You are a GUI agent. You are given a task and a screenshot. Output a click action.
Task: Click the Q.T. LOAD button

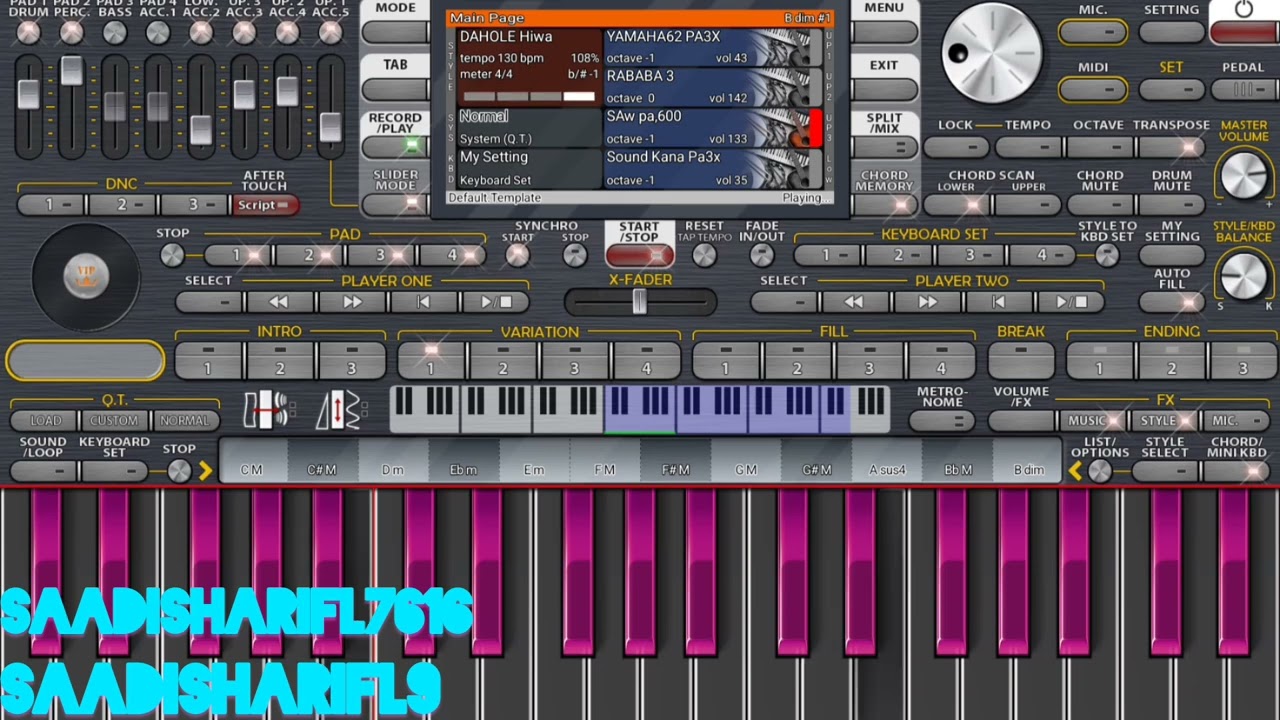tap(45, 421)
